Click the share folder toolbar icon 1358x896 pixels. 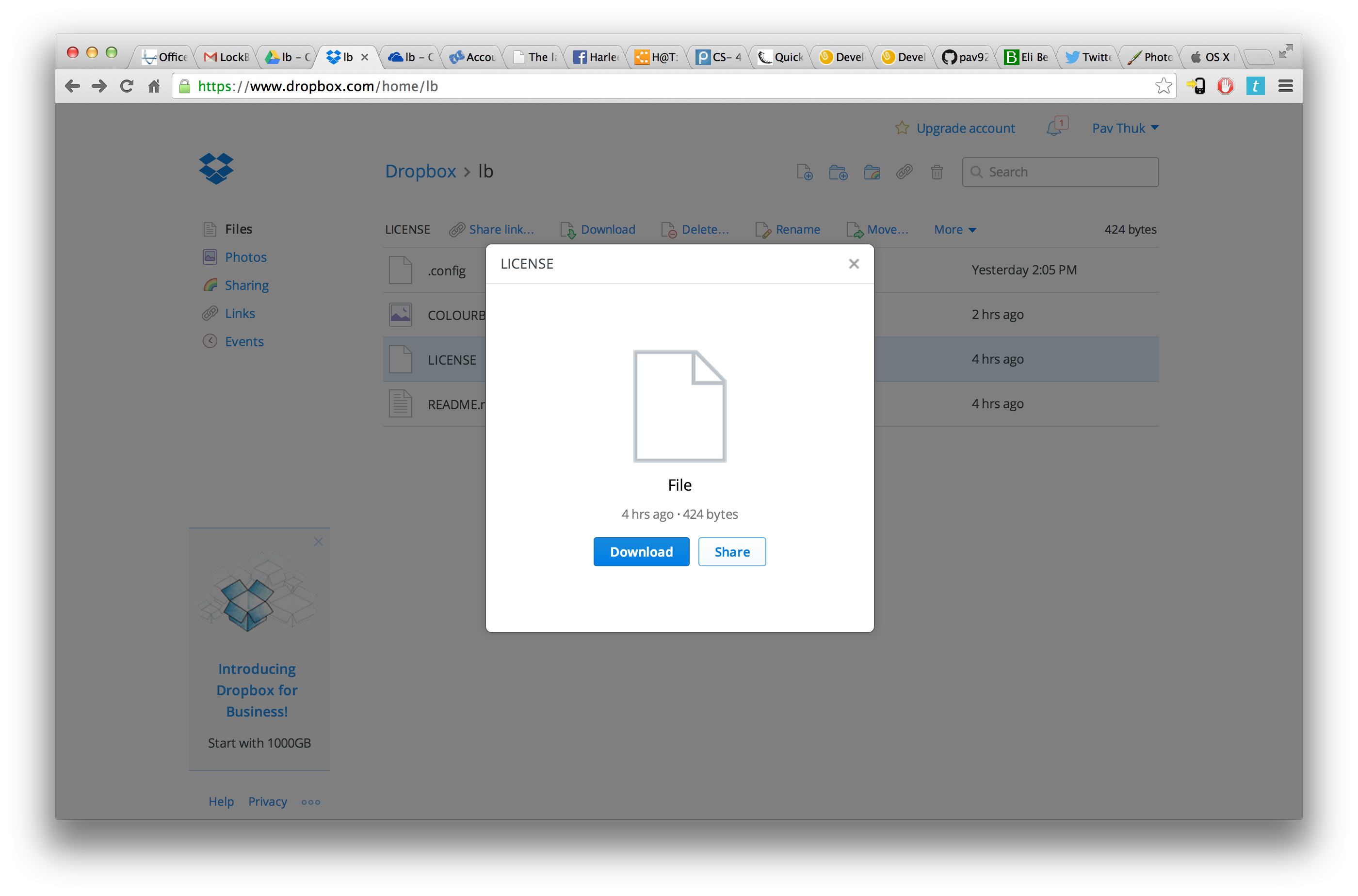point(872,172)
